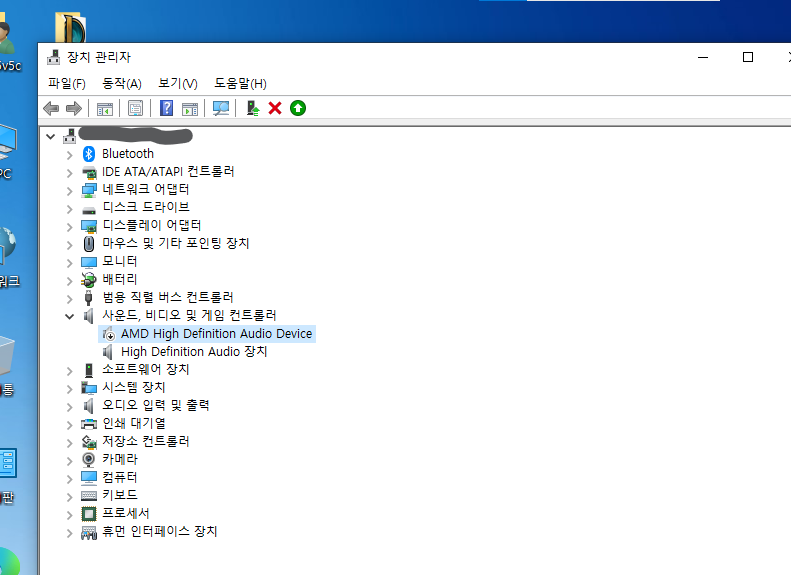The width and height of the screenshot is (791, 575).
Task: Minimize the 장치 관리자 window
Action: 703,57
